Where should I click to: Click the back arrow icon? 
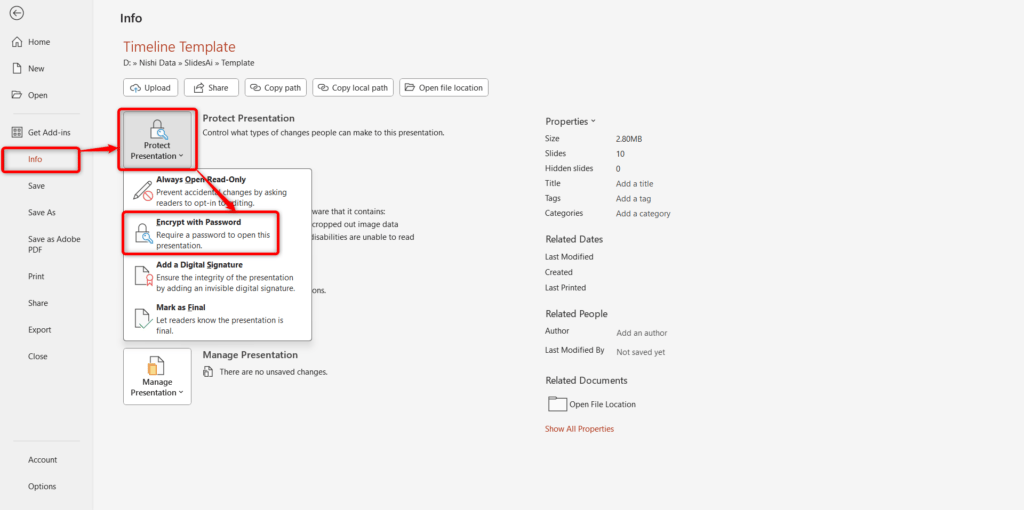(x=17, y=13)
